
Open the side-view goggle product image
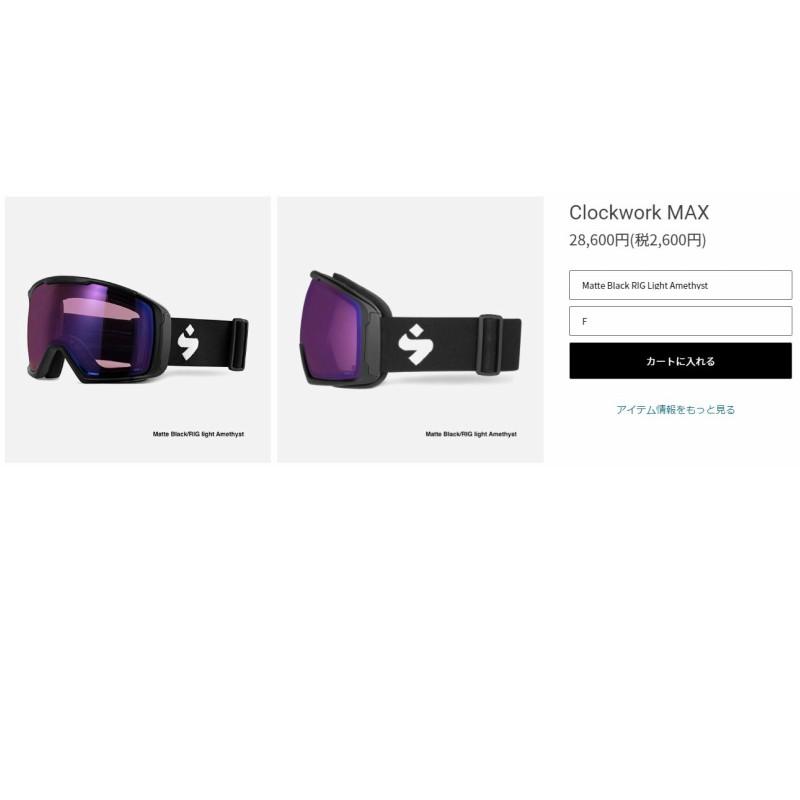tap(410, 330)
